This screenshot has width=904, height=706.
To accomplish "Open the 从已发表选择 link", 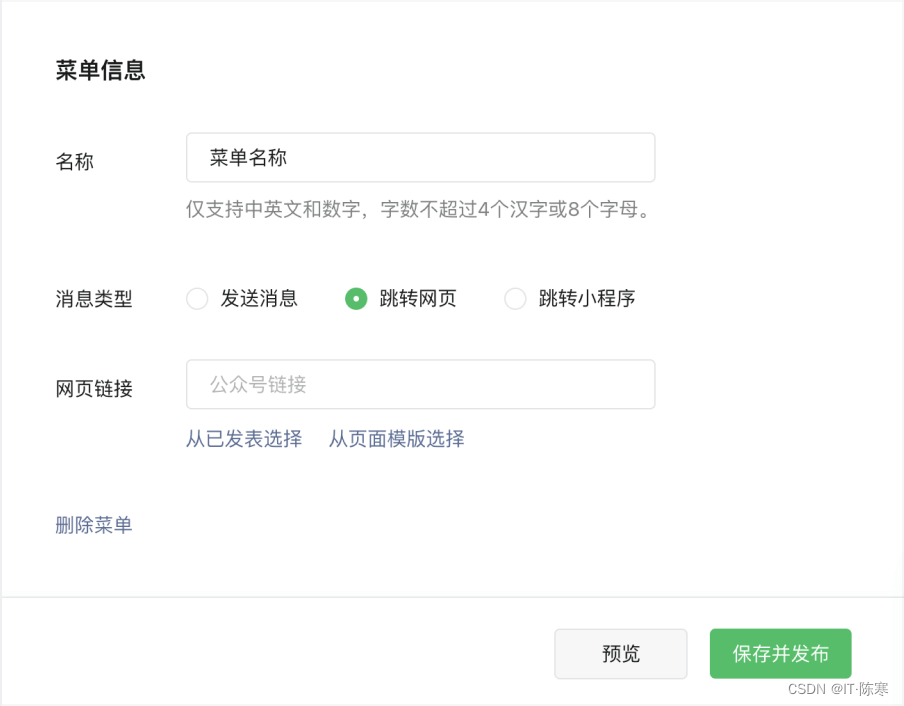I will click(x=244, y=439).
